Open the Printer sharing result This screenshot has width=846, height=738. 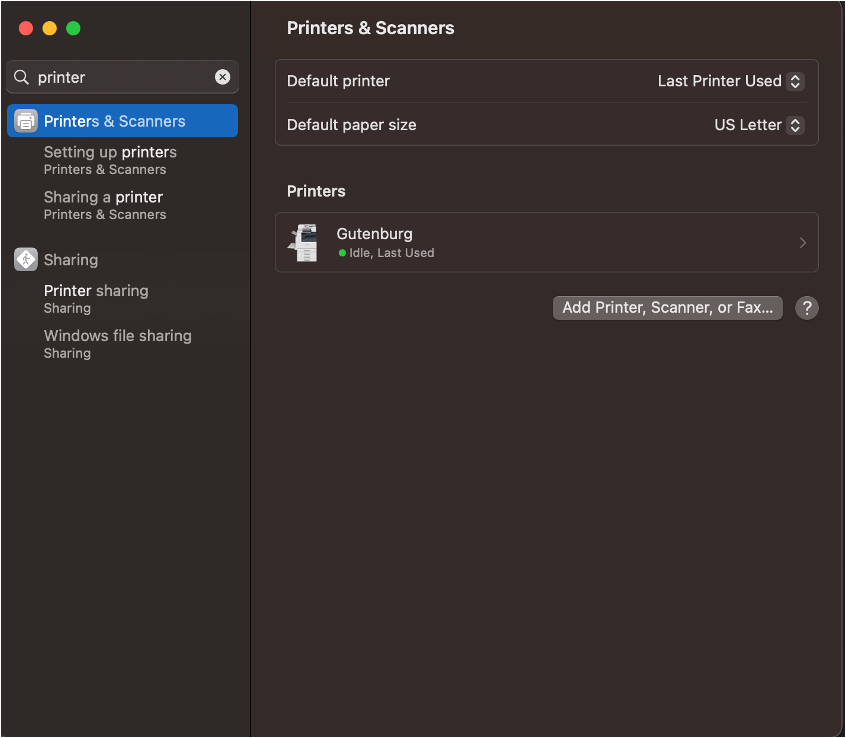pos(96,299)
